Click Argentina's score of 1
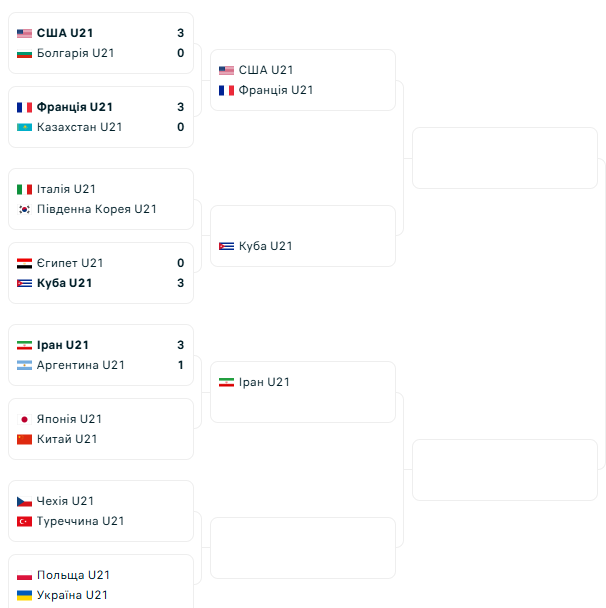 tap(181, 365)
